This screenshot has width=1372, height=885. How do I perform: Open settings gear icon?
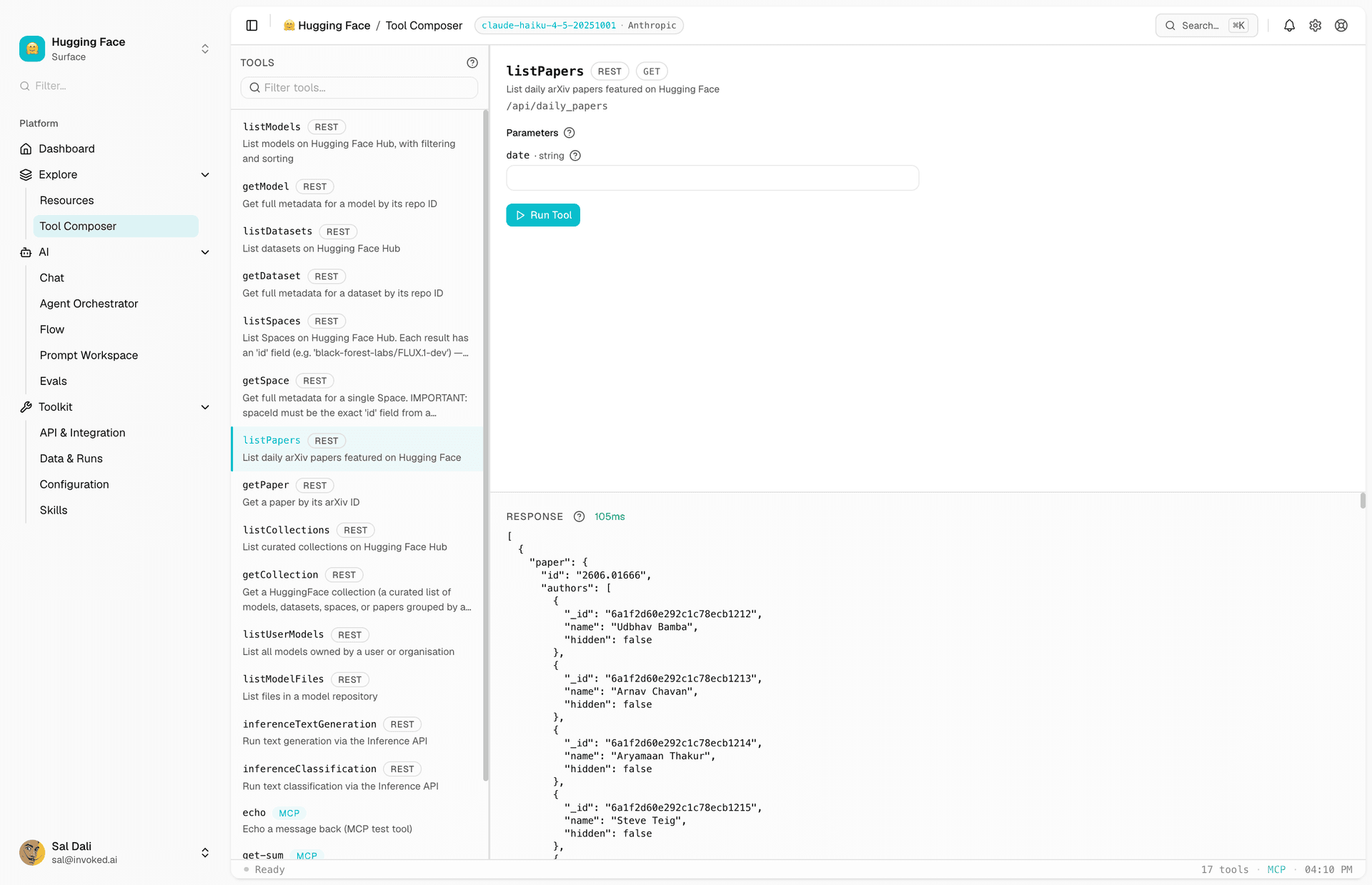coord(1316,26)
